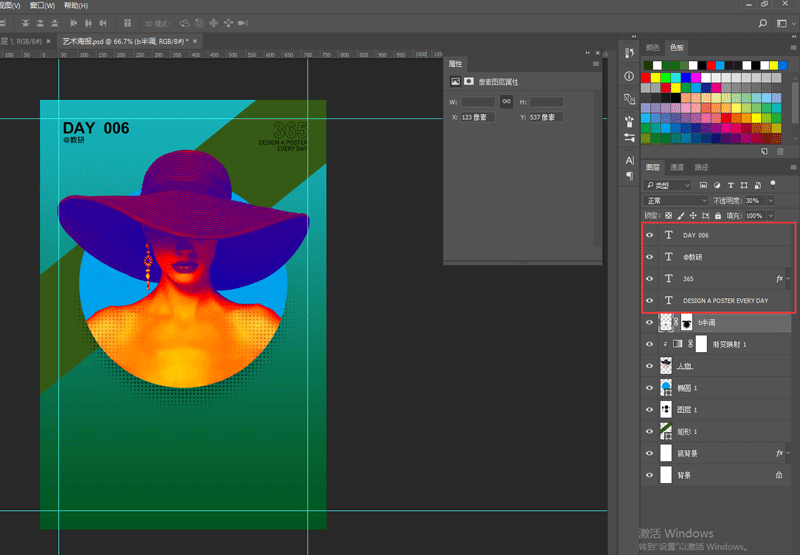This screenshot has width=800, height=555.
Task: Hide the 背景 layer using eye icon
Action: (650, 475)
